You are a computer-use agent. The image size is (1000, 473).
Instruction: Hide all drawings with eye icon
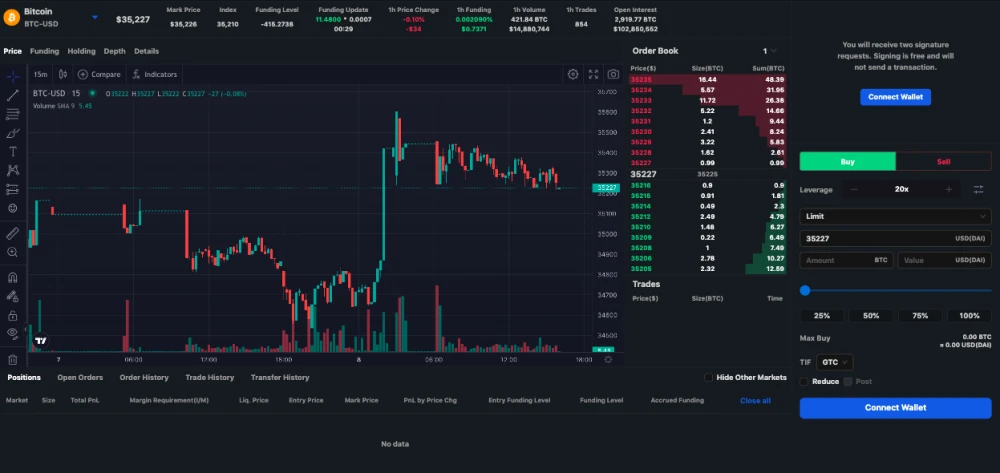[12, 333]
